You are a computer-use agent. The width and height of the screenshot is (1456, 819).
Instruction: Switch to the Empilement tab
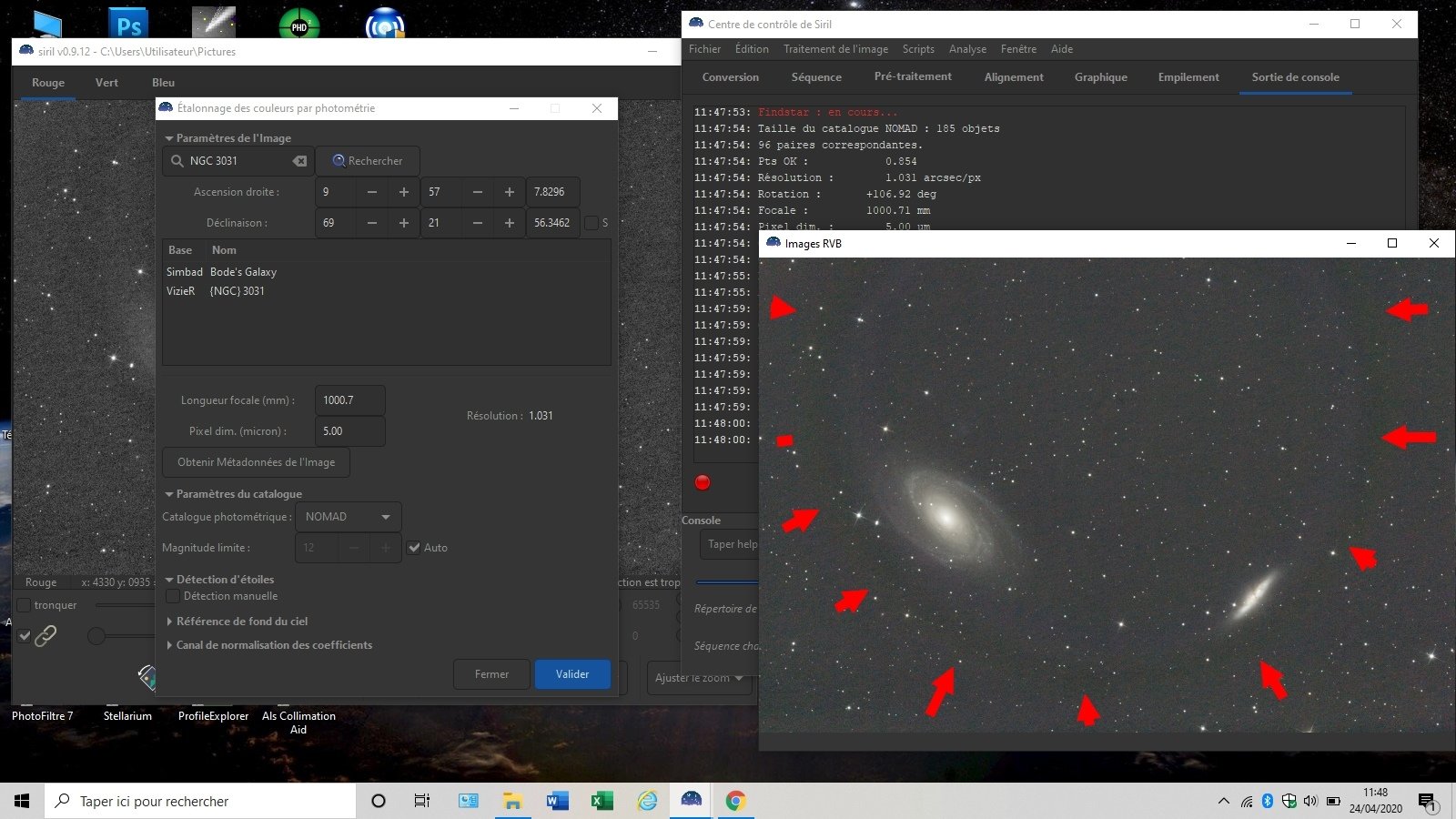[x=1188, y=77]
